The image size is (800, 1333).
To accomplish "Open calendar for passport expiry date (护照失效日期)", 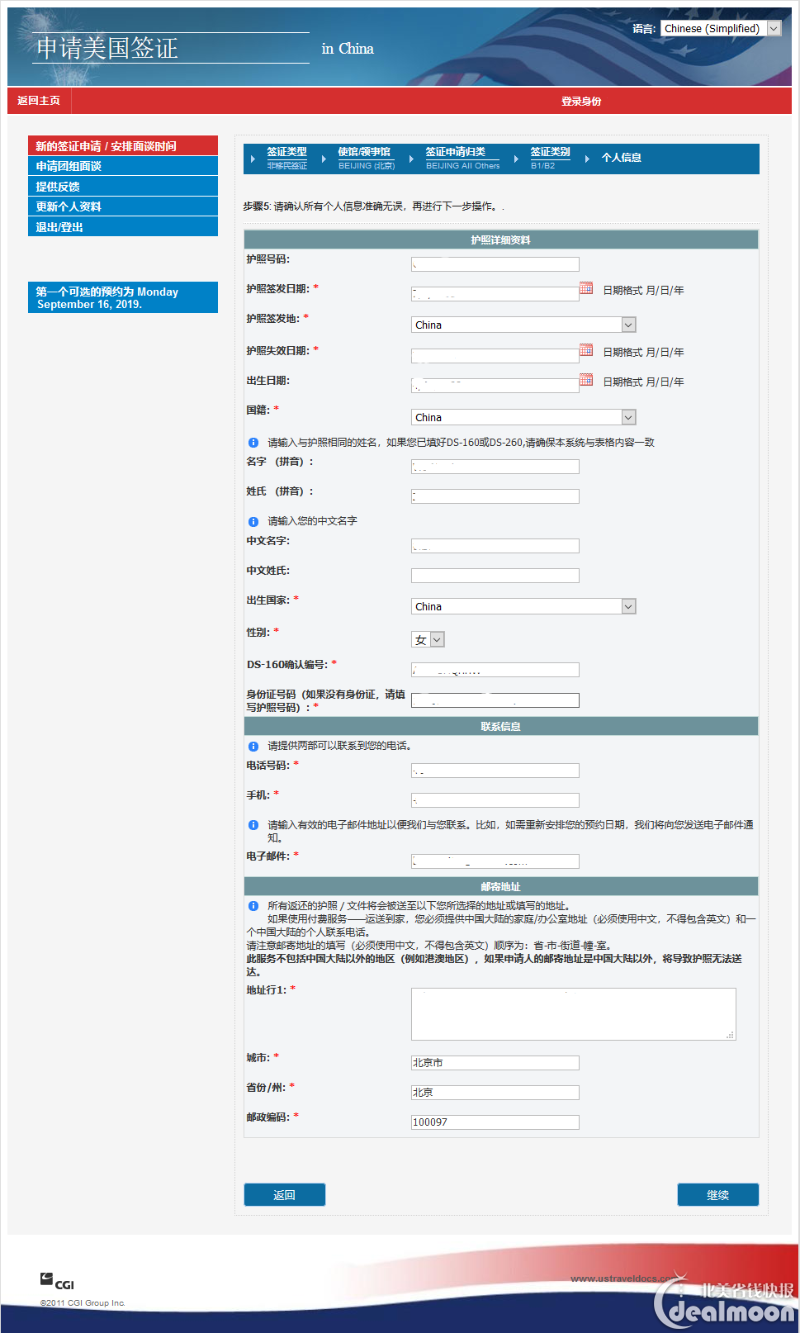I will coord(587,351).
